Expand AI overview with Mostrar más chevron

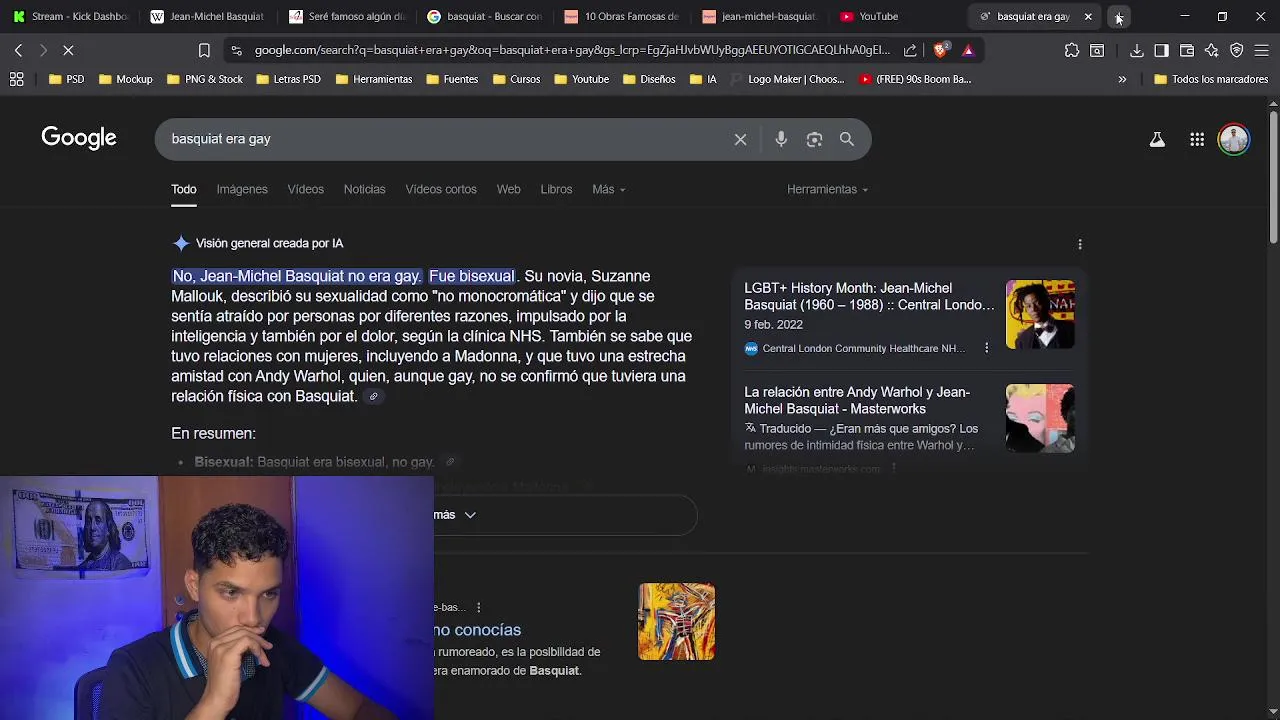click(x=470, y=515)
